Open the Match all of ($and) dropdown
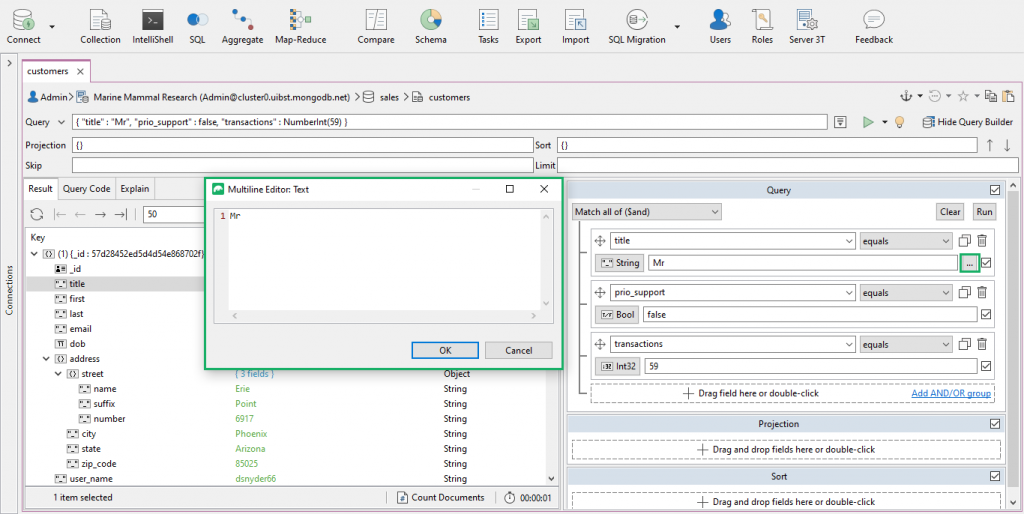 click(647, 212)
